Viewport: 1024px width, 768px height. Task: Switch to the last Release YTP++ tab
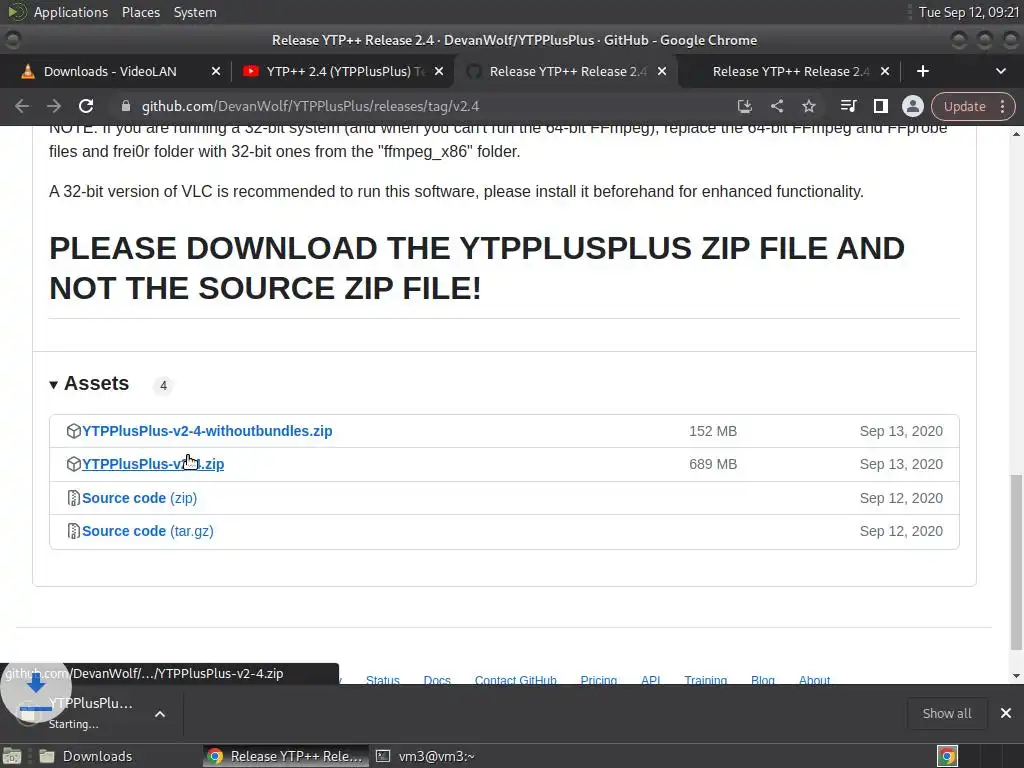pyautogui.click(x=790, y=71)
